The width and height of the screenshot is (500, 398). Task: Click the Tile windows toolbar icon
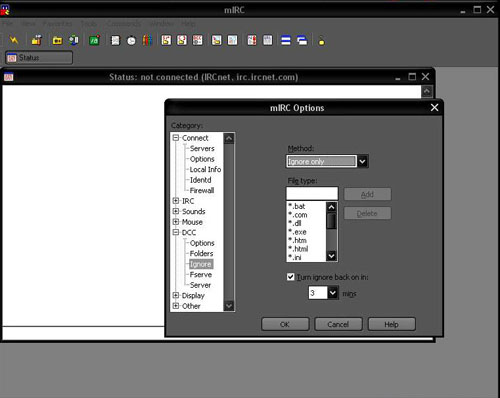286,40
